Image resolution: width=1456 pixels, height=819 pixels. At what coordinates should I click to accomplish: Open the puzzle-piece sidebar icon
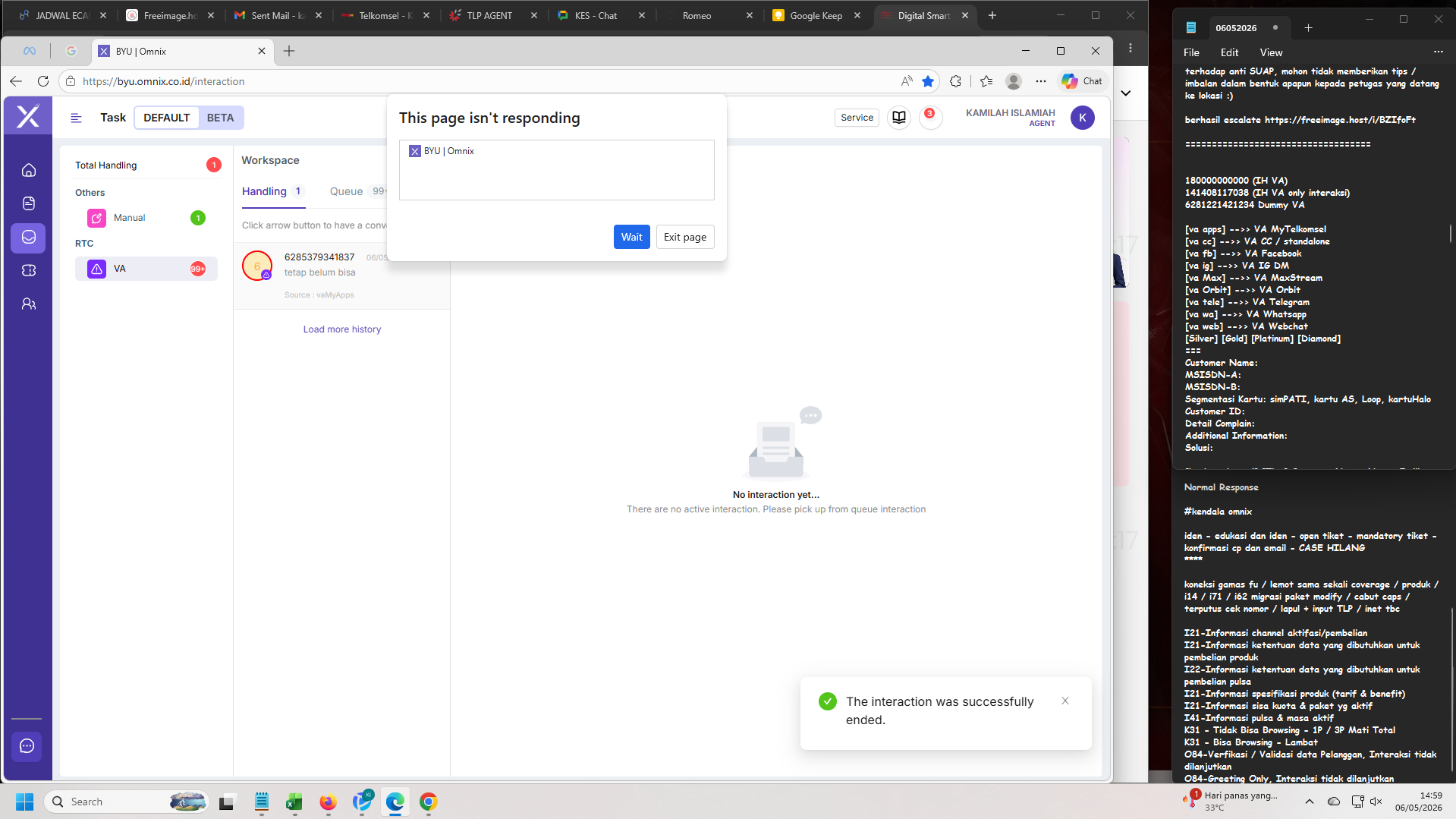tap(29, 270)
